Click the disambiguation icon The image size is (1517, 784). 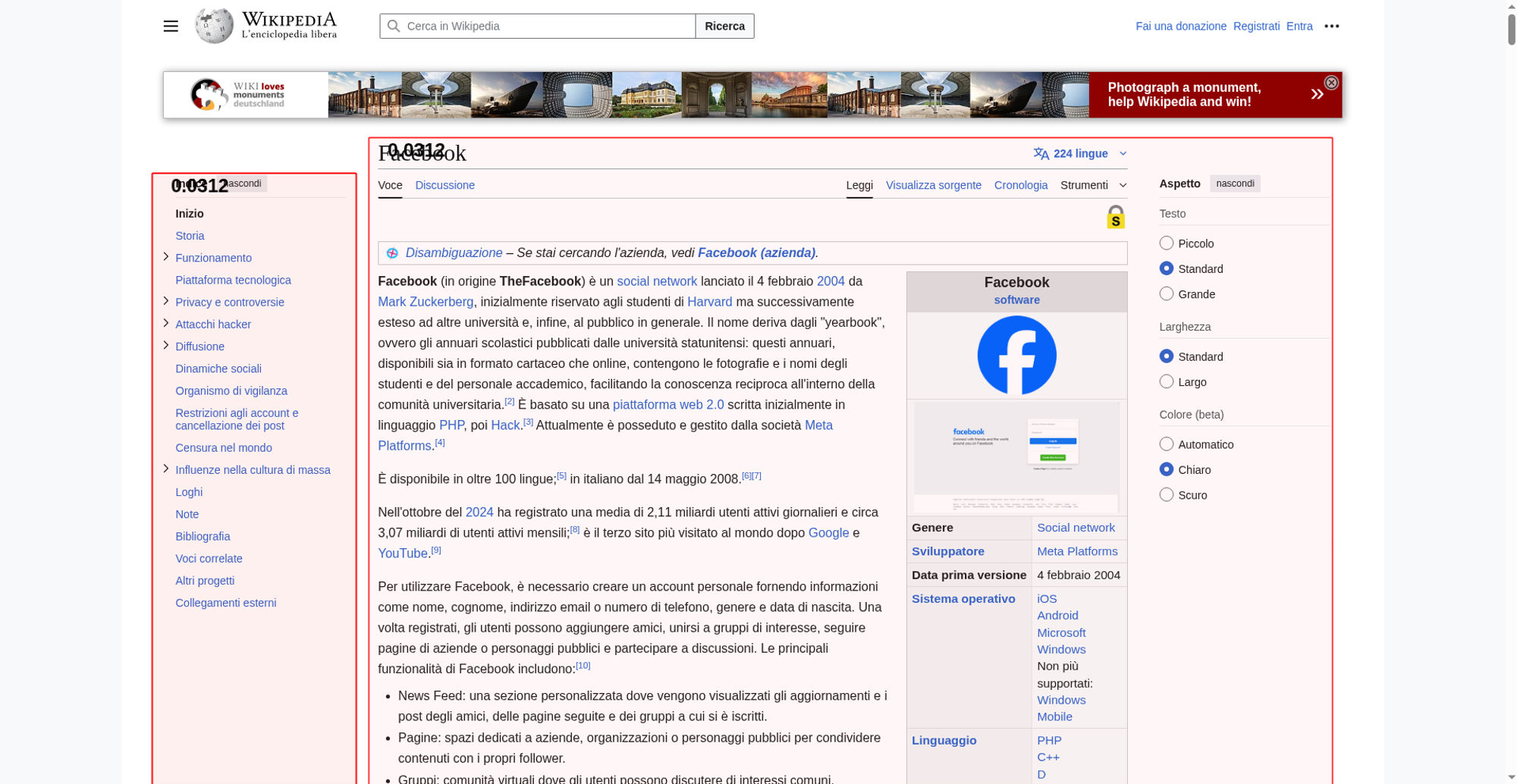(392, 253)
